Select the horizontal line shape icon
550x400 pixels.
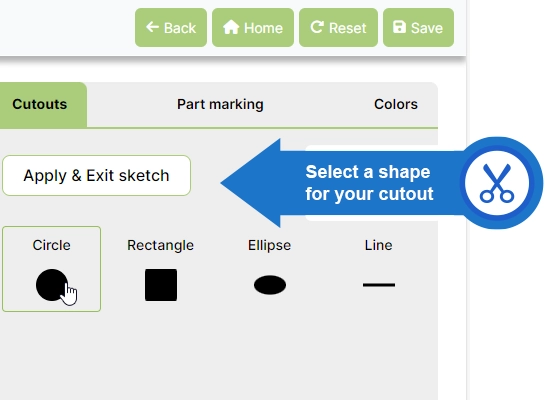click(379, 285)
